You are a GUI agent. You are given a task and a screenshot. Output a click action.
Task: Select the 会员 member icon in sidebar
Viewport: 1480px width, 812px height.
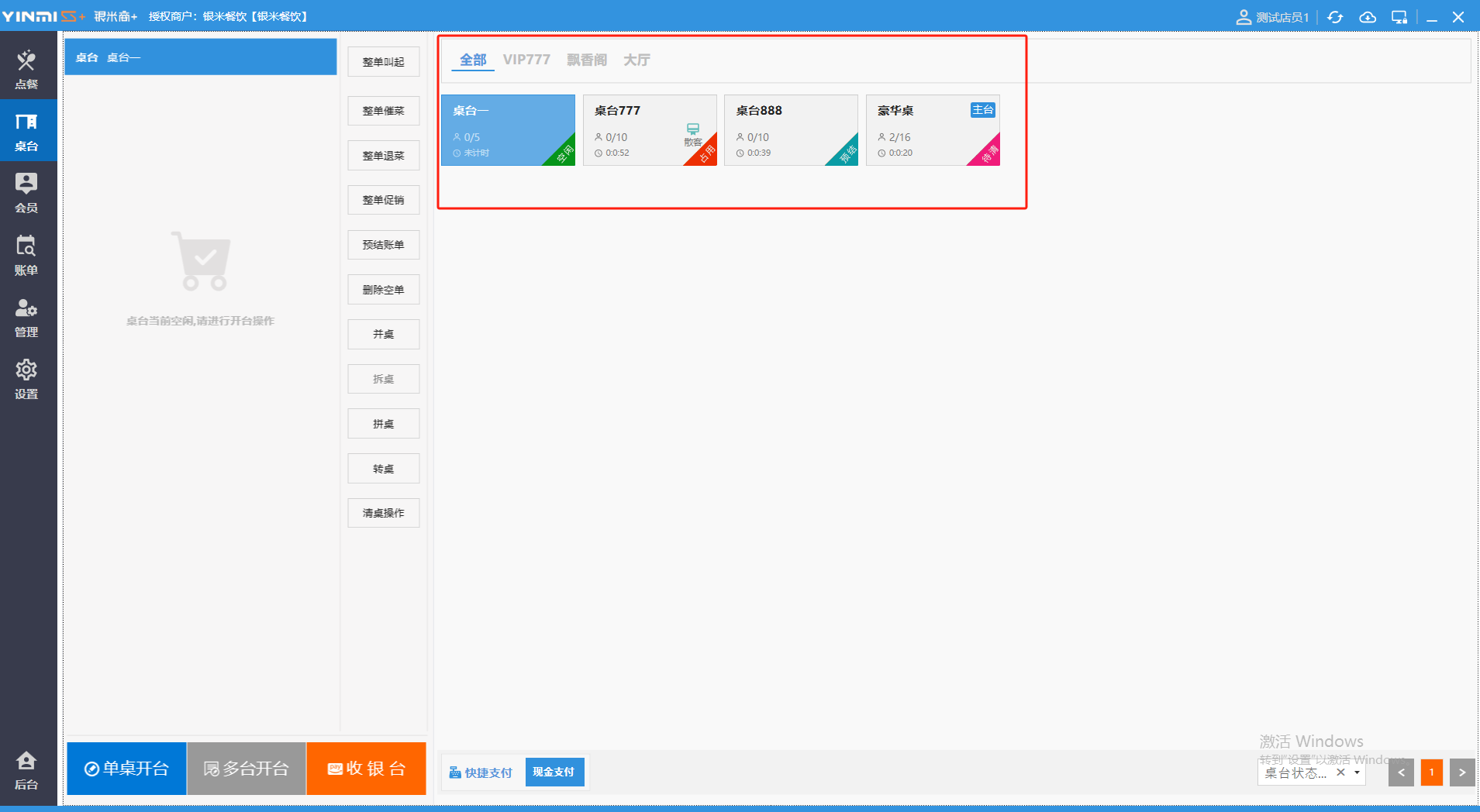(26, 192)
